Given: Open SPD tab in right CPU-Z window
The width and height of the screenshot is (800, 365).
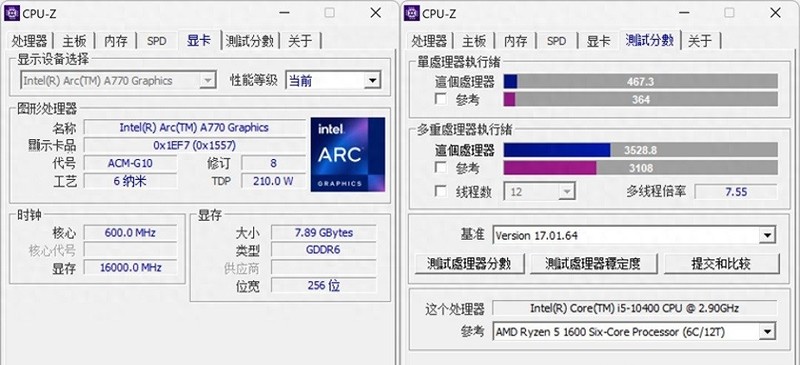Looking at the screenshot, I should pyautogui.click(x=556, y=41).
